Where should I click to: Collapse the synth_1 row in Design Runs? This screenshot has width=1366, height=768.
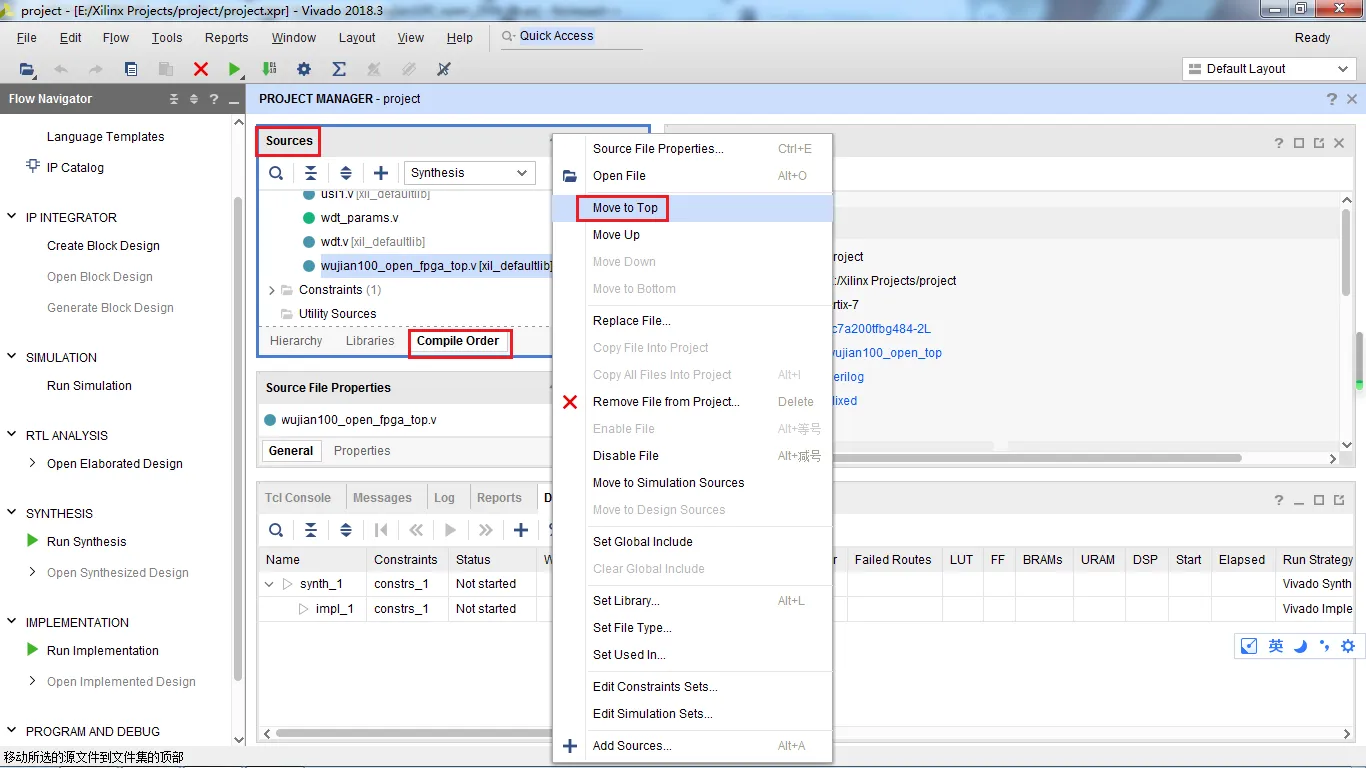269,584
